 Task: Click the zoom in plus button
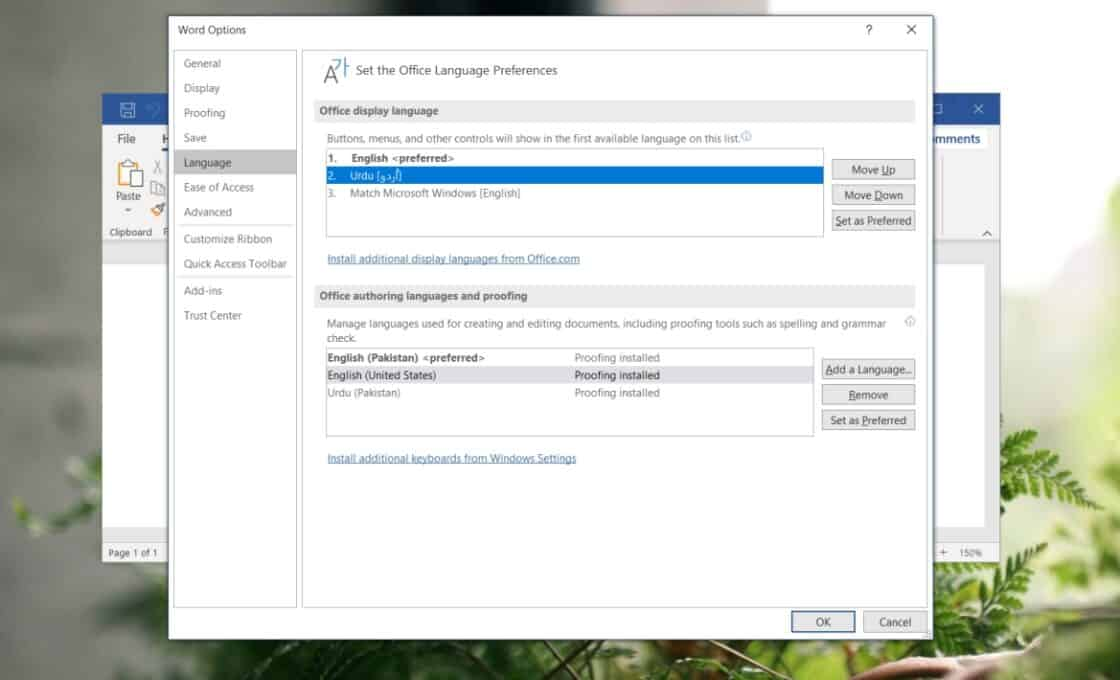click(x=943, y=552)
